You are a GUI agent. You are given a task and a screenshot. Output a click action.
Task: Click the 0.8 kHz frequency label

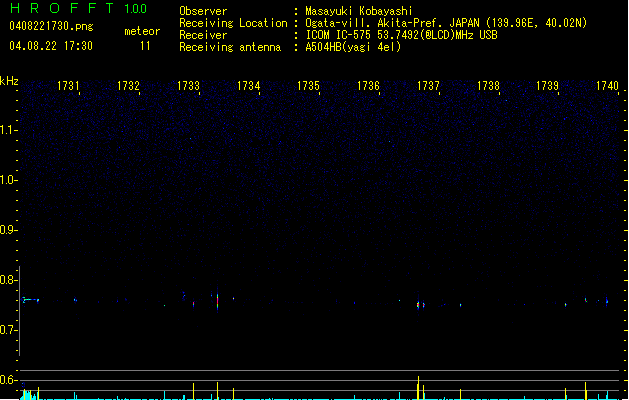tap(8, 280)
